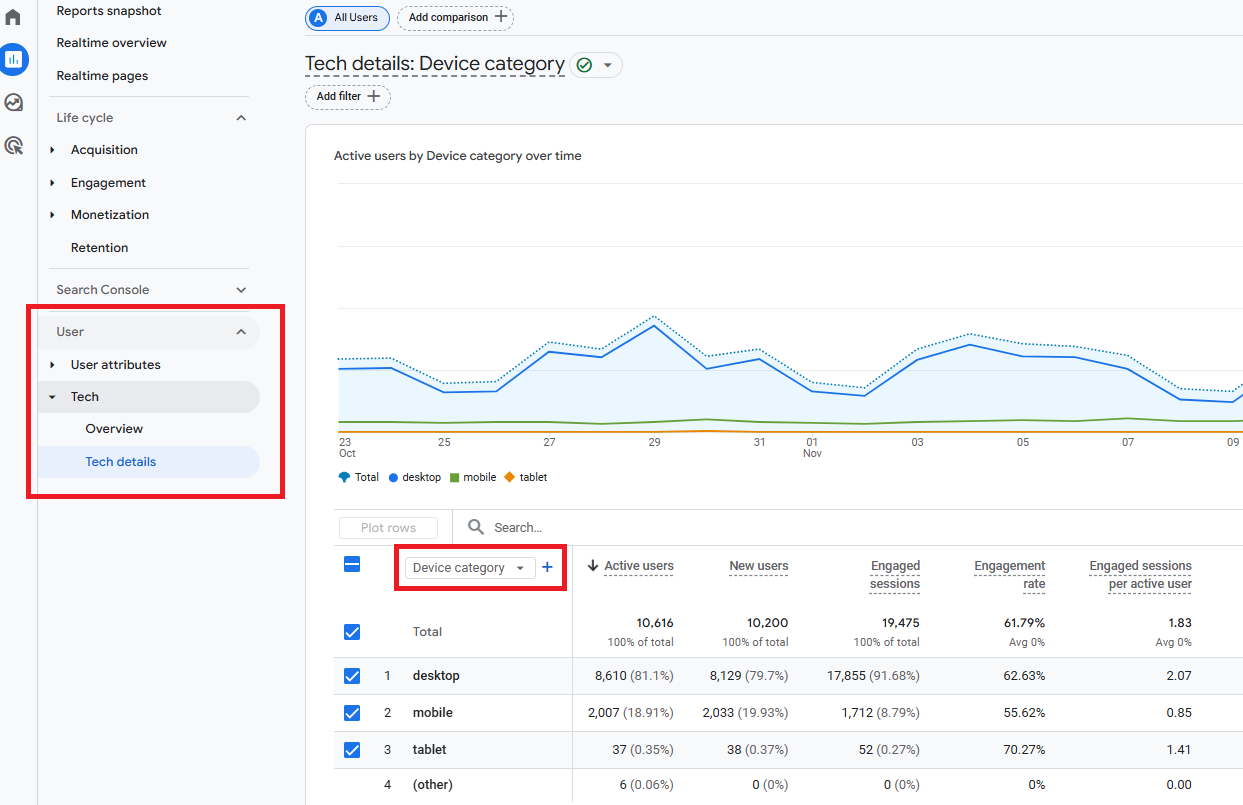Click plus icon next to Device category
1243x805 pixels.
(547, 567)
